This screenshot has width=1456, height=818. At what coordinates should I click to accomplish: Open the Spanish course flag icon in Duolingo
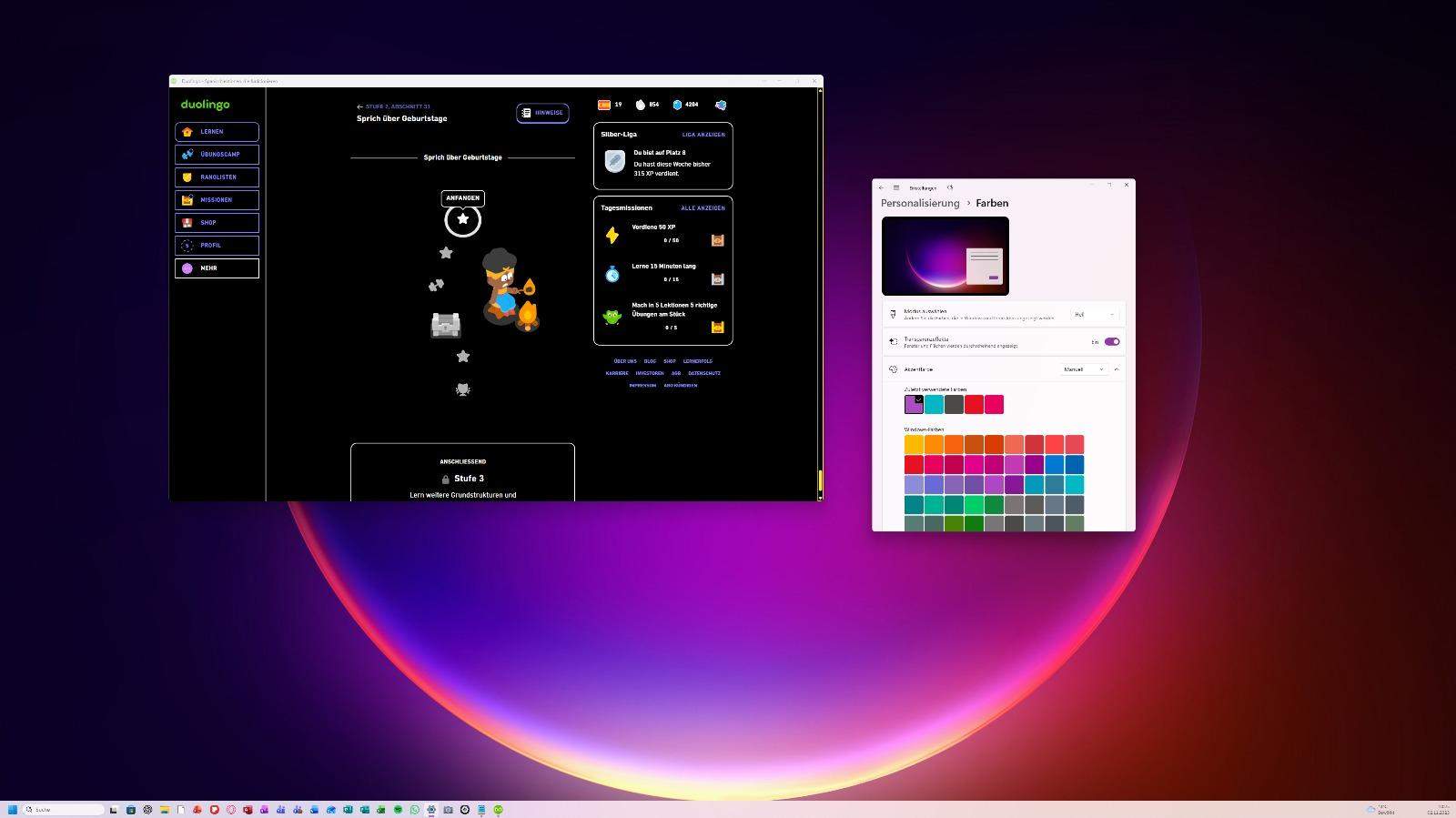click(x=603, y=105)
